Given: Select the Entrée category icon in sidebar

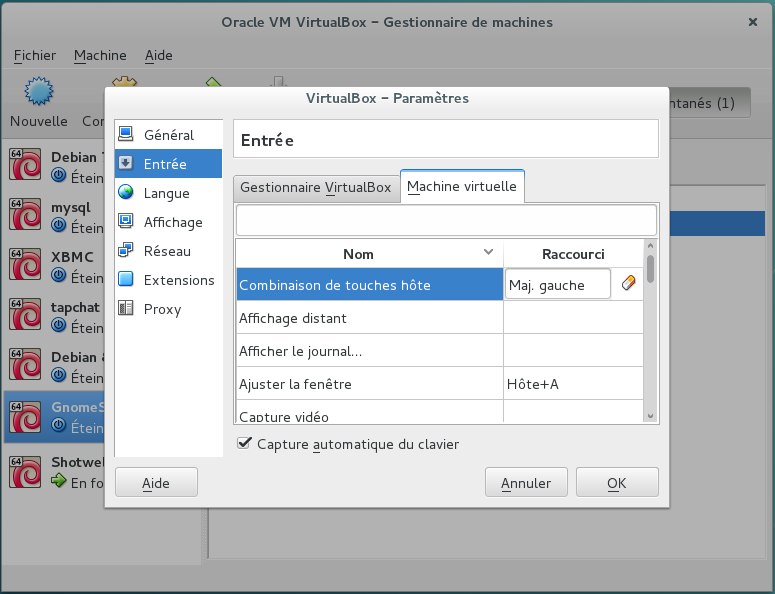Looking at the screenshot, I should [126, 163].
